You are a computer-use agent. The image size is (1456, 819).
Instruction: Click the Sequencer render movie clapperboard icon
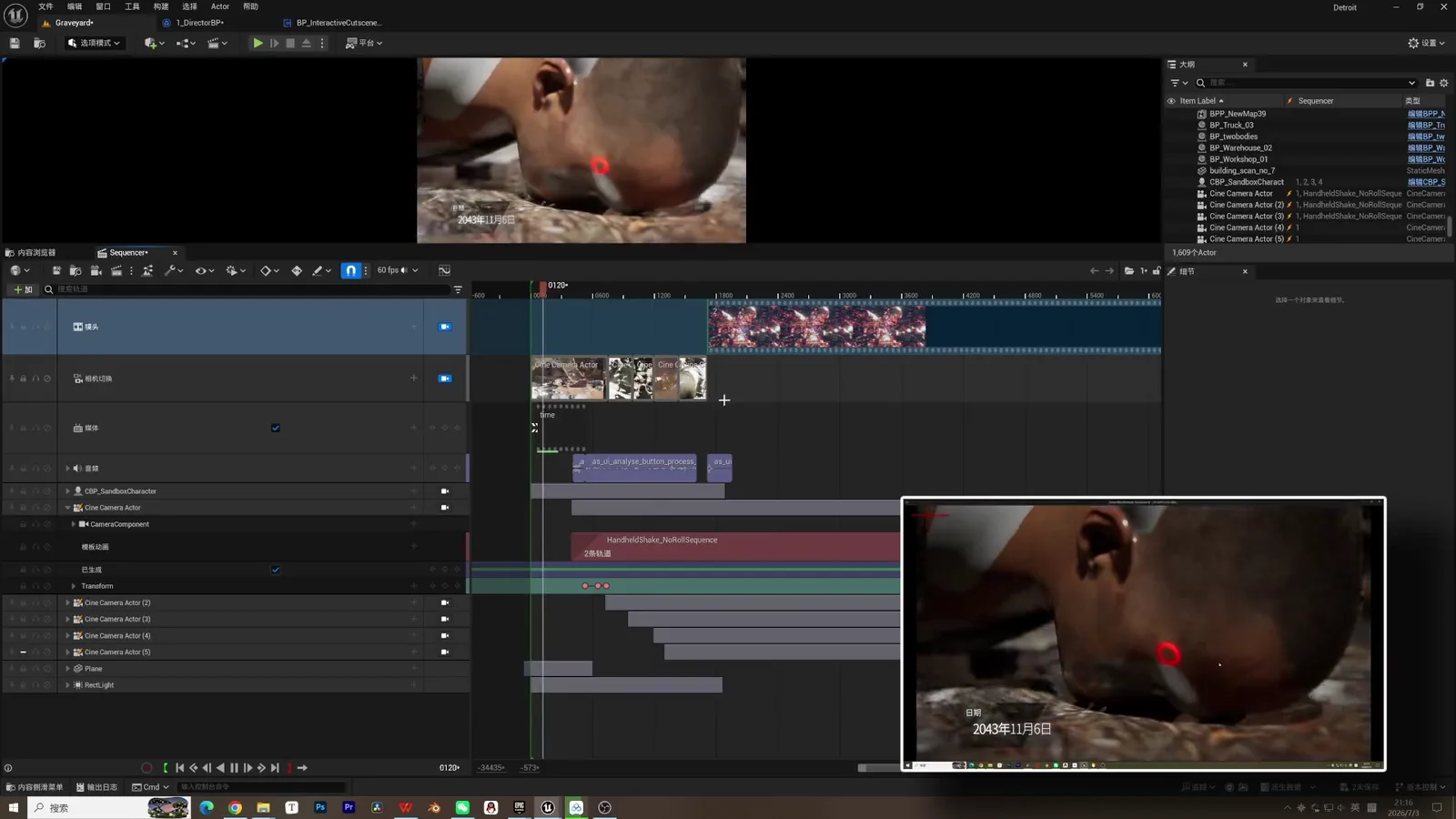[116, 270]
